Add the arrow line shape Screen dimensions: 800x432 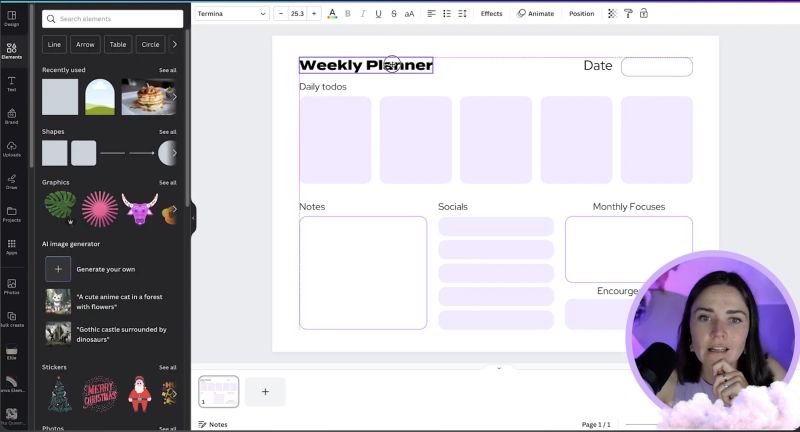pyautogui.click(x=142, y=153)
